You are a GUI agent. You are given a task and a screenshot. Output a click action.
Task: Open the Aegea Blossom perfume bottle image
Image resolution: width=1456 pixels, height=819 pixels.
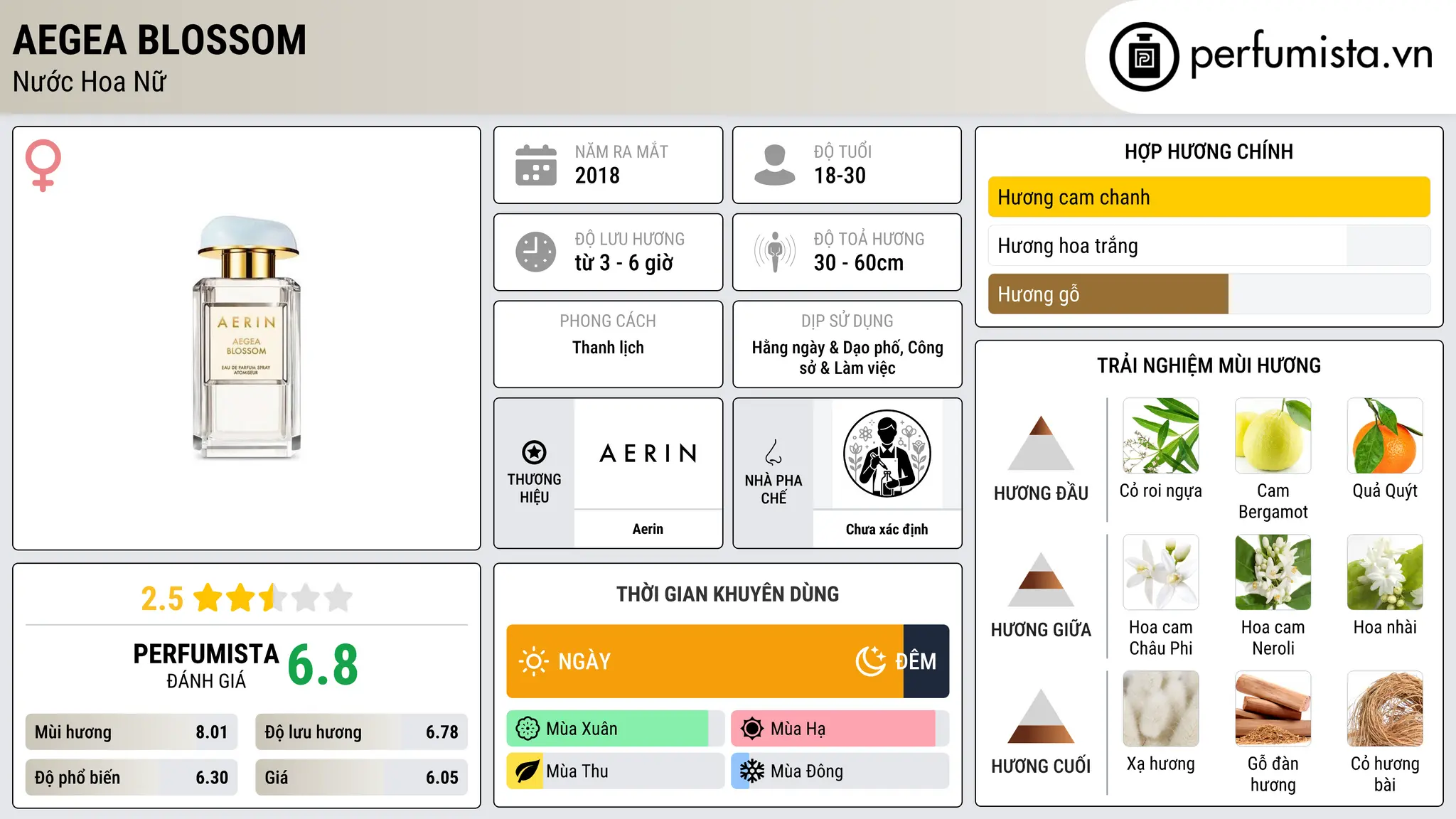(247, 338)
